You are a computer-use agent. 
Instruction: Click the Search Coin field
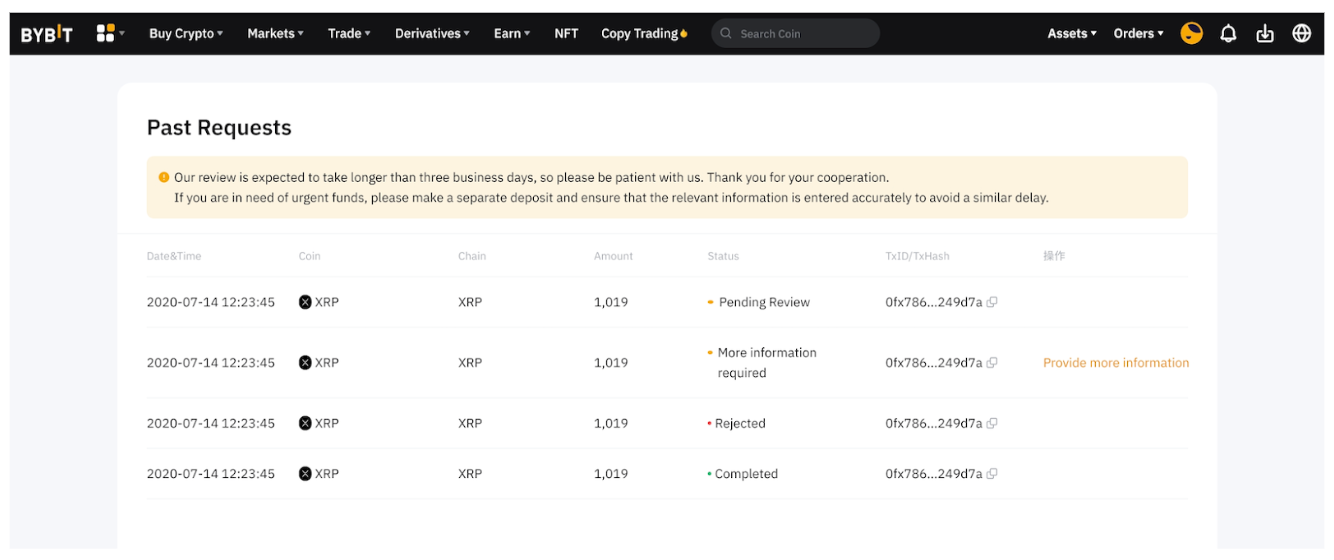(x=800, y=33)
